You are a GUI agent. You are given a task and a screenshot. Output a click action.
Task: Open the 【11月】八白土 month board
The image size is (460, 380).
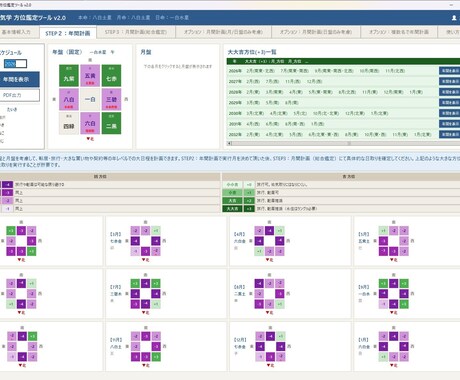(x=166, y=346)
